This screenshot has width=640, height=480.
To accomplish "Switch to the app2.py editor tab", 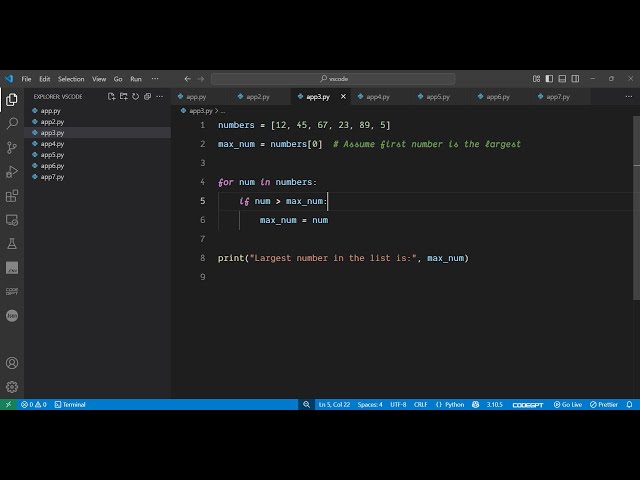I will [261, 97].
